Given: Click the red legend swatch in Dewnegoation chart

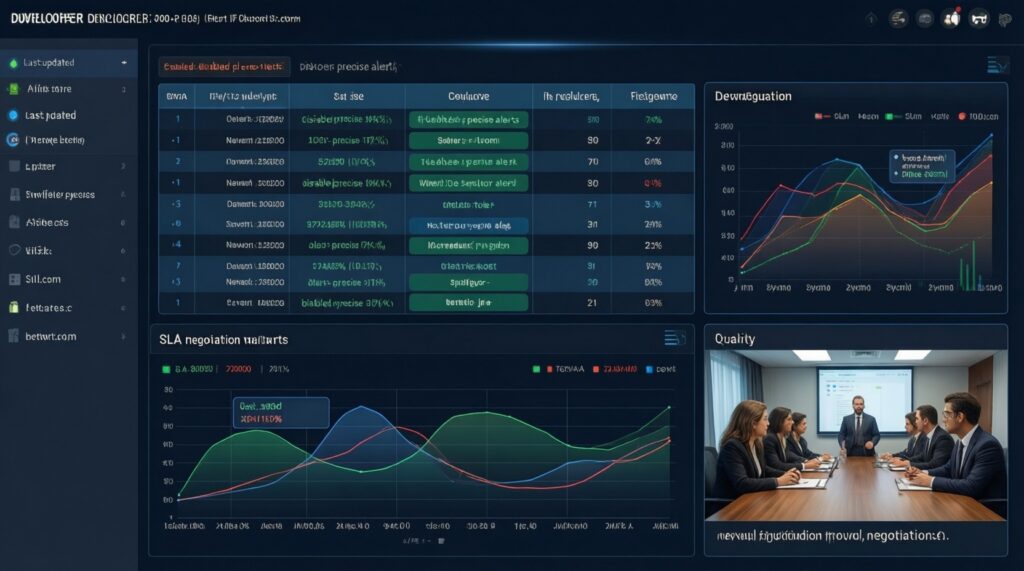Looking at the screenshot, I should tap(818, 117).
